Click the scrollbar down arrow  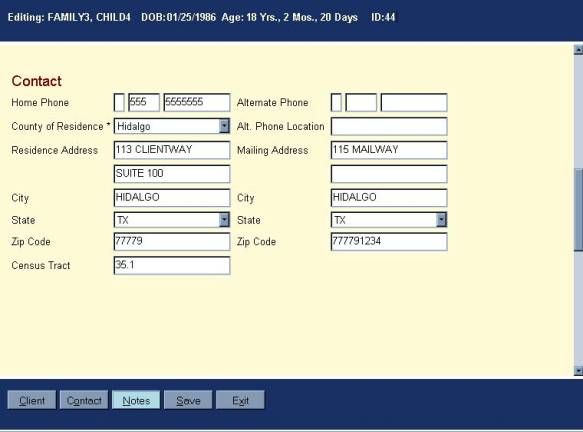pyautogui.click(x=578, y=370)
